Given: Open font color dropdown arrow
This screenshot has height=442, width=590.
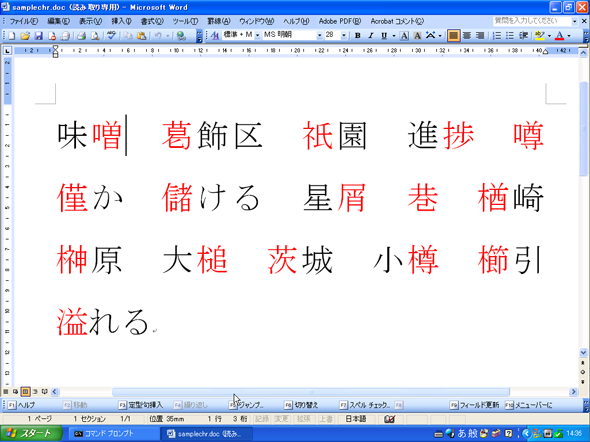Looking at the screenshot, I should click(x=569, y=36).
